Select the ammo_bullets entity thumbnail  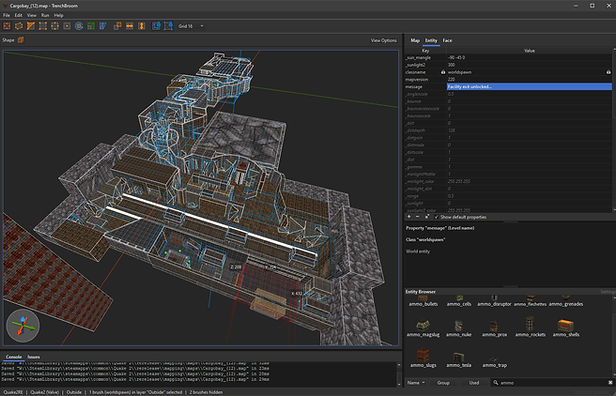(x=423, y=301)
